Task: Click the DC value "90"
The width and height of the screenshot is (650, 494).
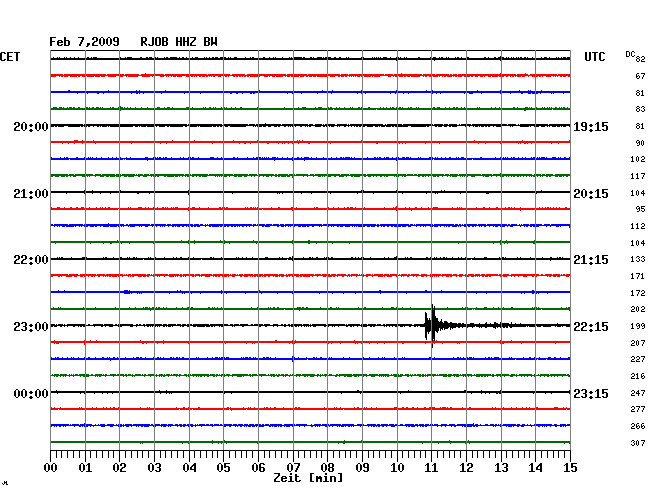Action: point(640,143)
